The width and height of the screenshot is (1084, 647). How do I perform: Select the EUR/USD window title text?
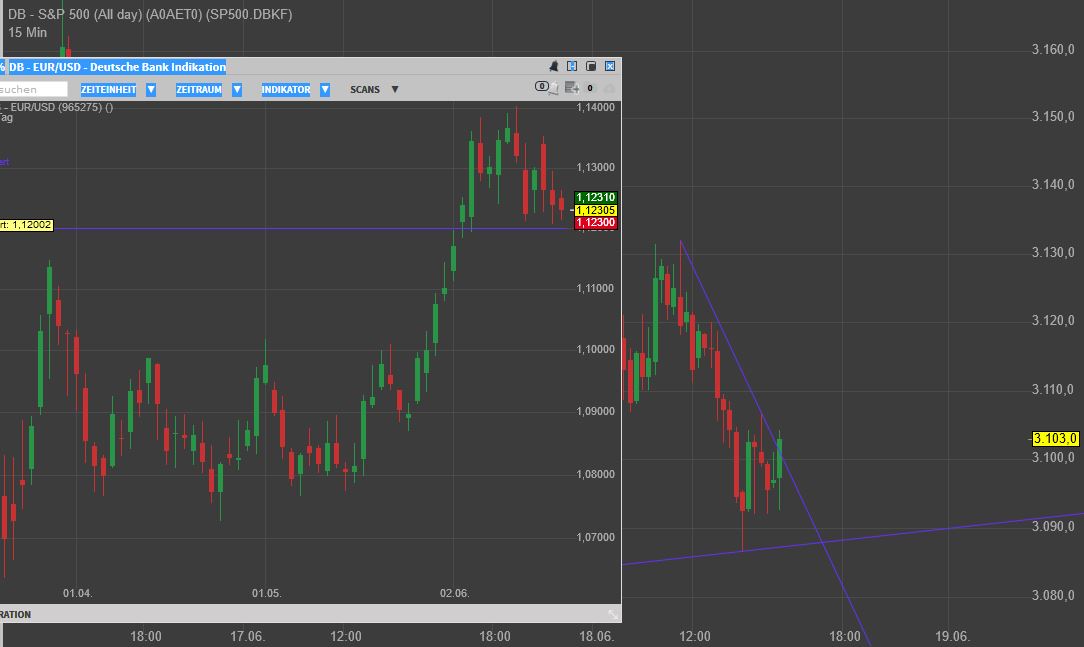(x=117, y=67)
